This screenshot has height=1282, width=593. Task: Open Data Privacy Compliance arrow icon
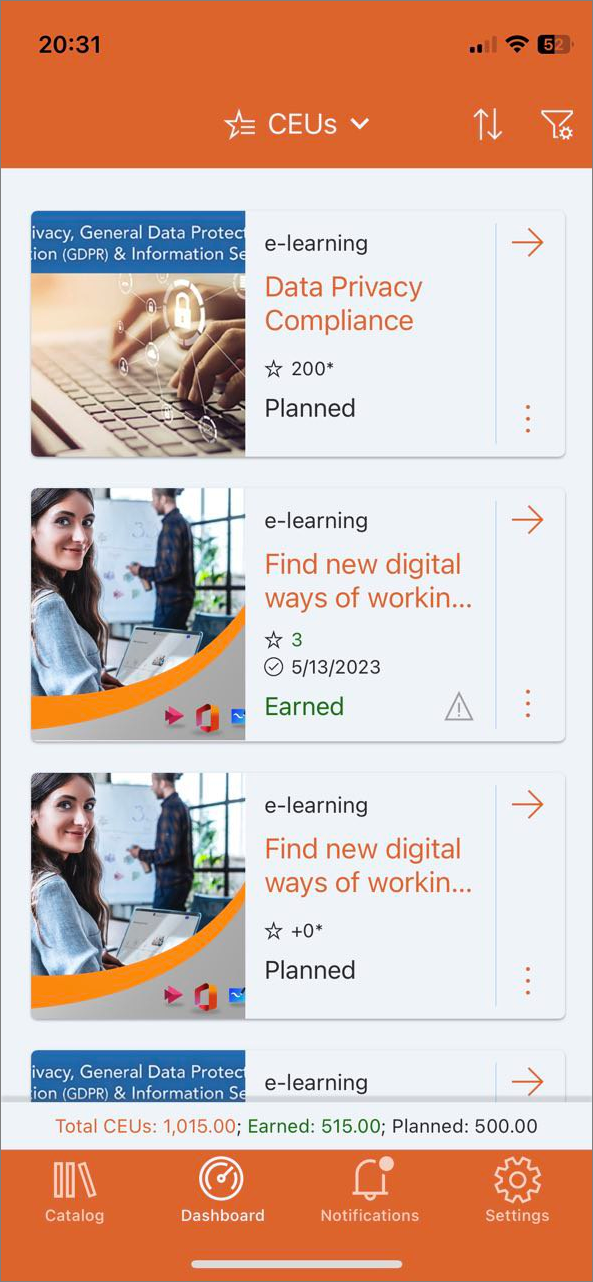527,242
